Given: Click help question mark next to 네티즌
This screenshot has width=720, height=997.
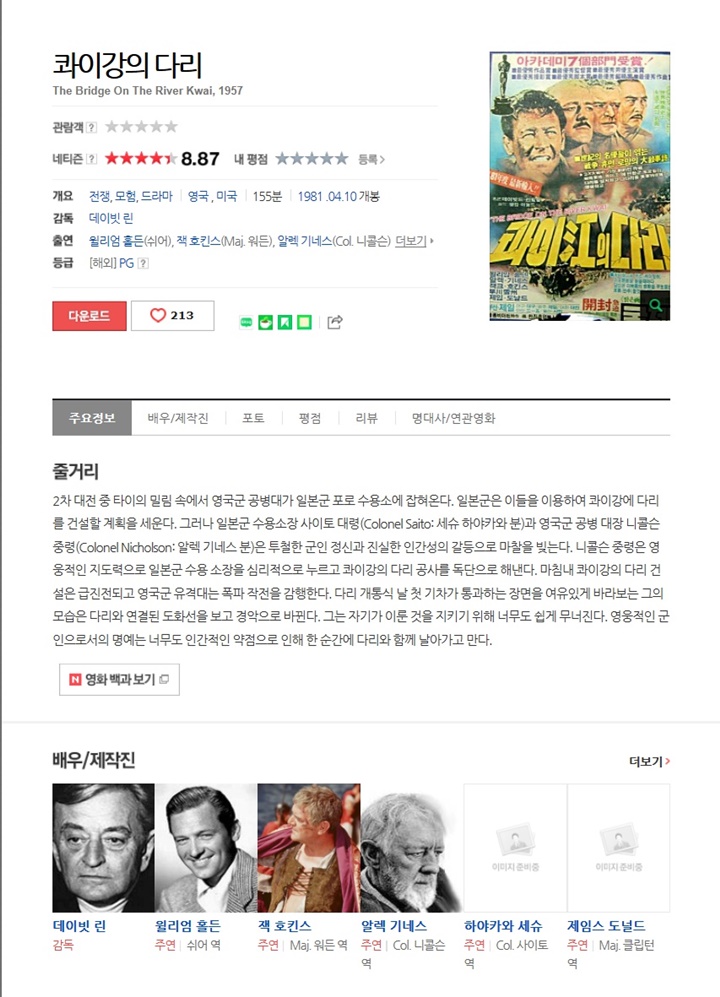Looking at the screenshot, I should pos(92,159).
